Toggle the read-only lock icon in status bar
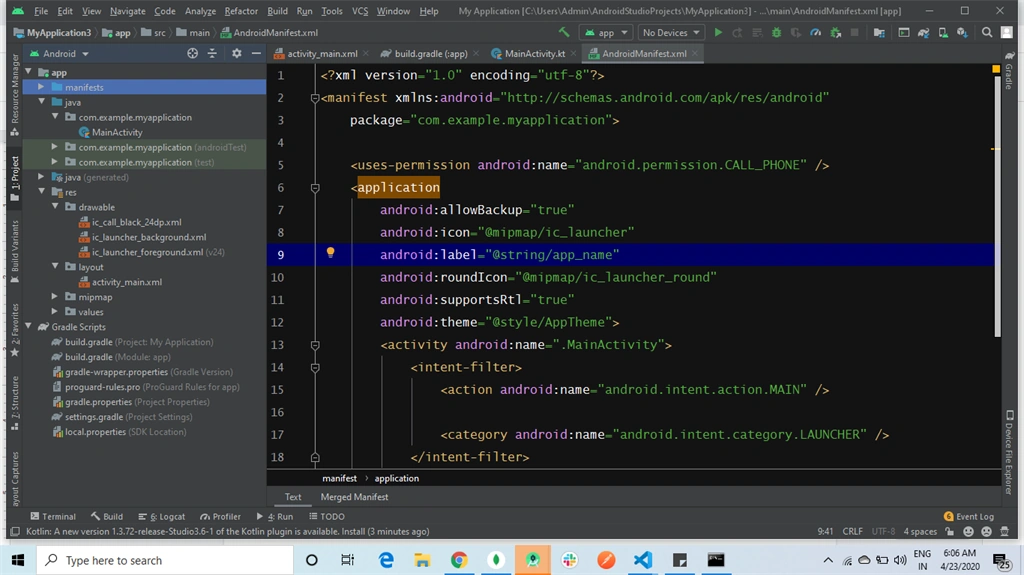Image resolution: width=1024 pixels, height=575 pixels. coord(950,531)
